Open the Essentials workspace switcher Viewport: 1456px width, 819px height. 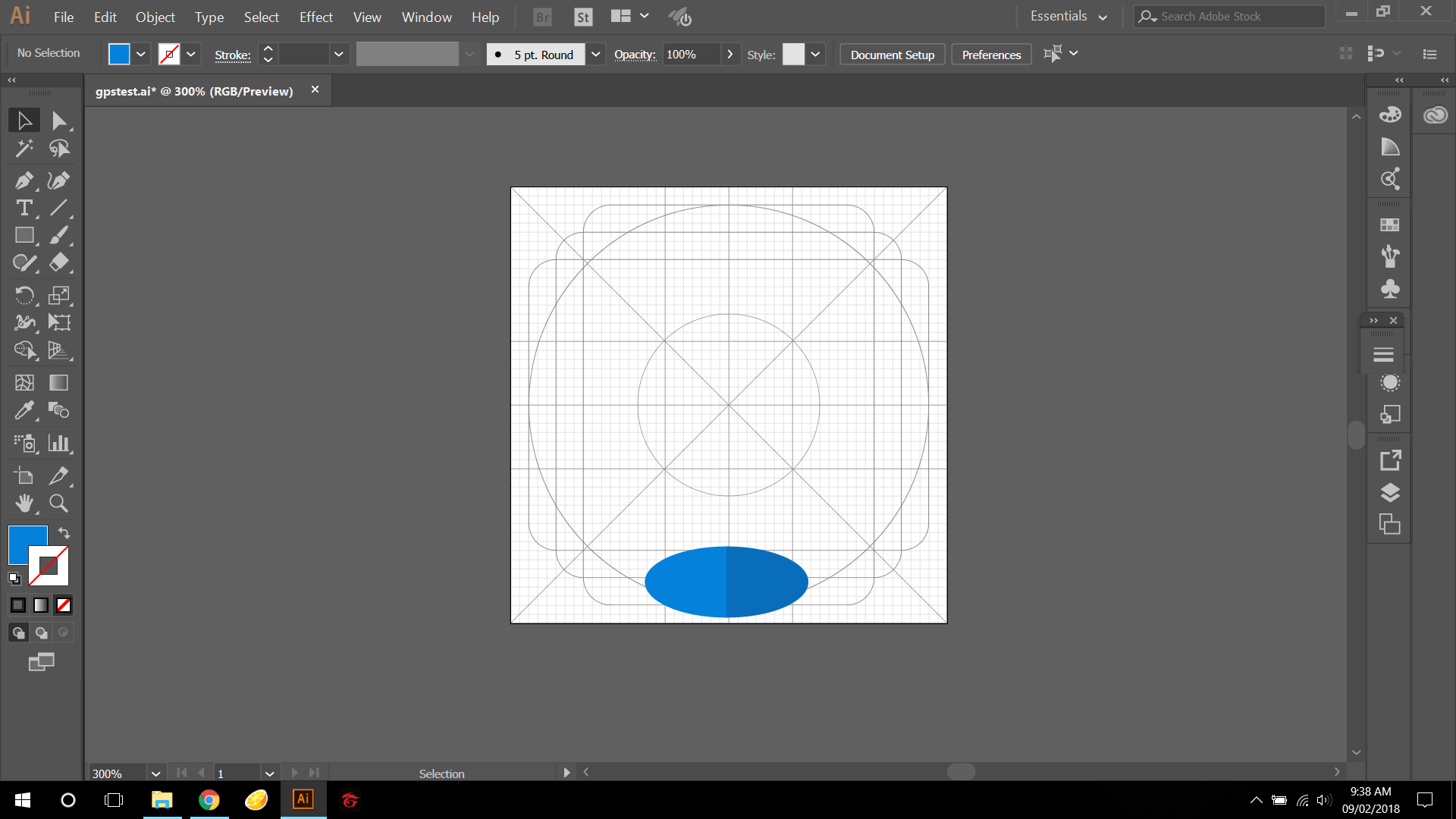point(1067,15)
